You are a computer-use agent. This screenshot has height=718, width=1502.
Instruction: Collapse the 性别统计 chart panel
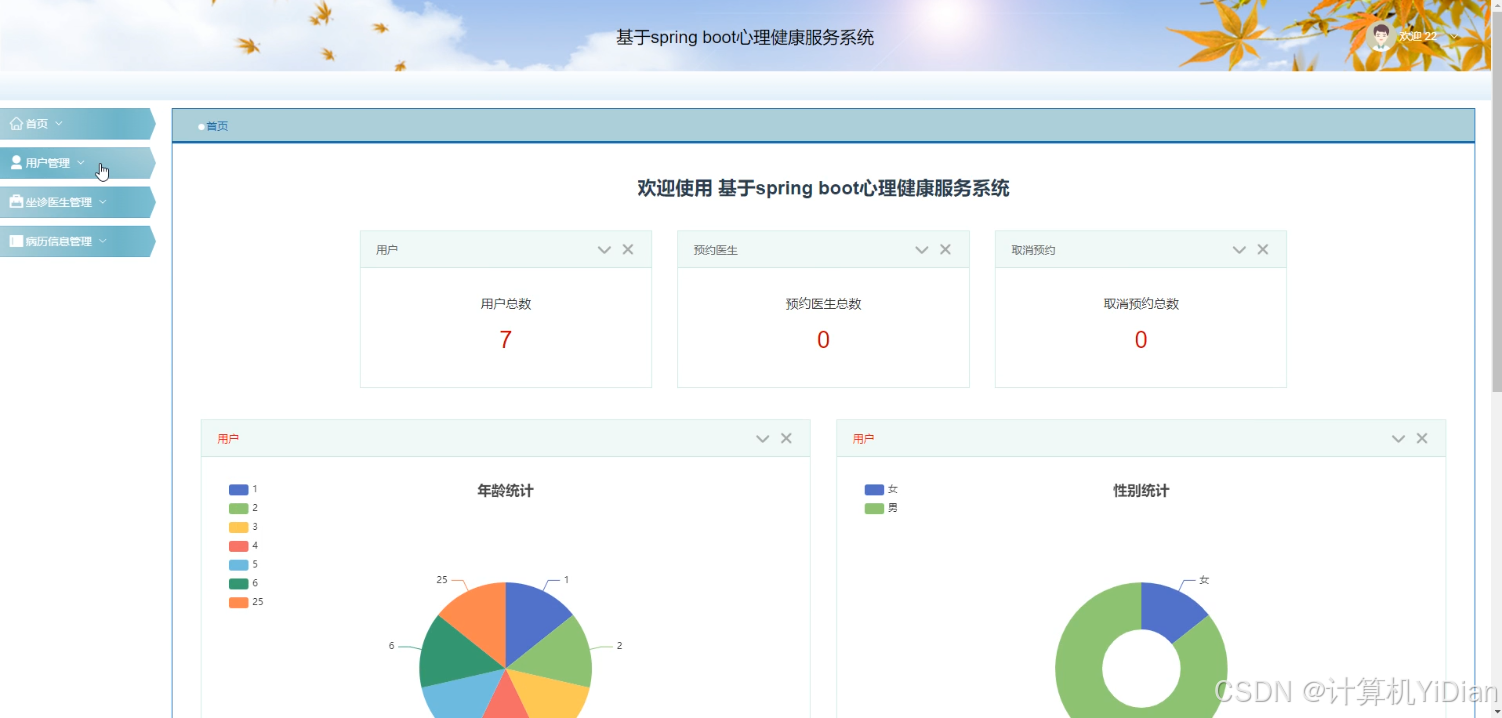[x=1398, y=439]
